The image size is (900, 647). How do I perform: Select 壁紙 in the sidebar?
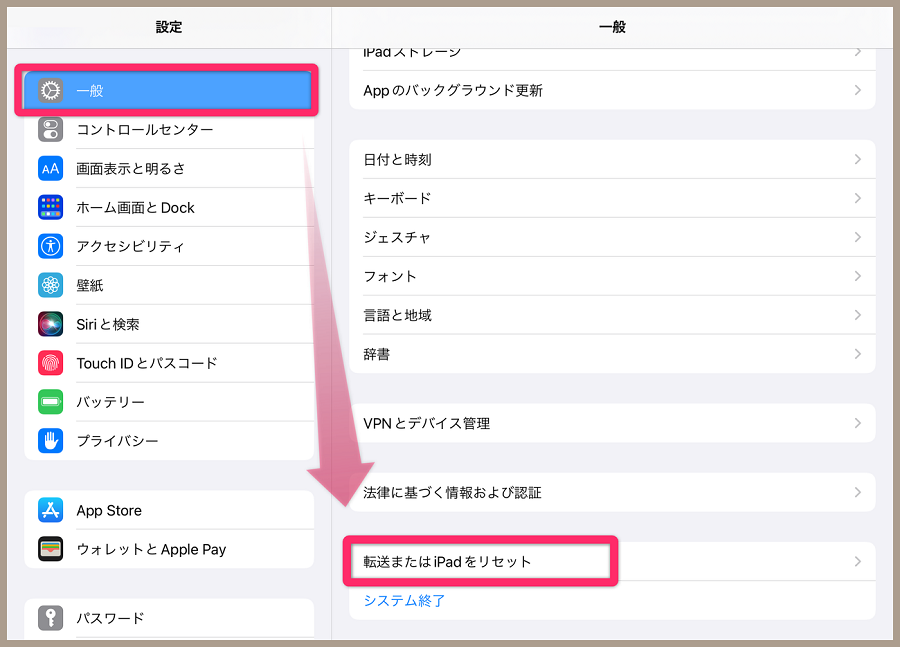[169, 285]
